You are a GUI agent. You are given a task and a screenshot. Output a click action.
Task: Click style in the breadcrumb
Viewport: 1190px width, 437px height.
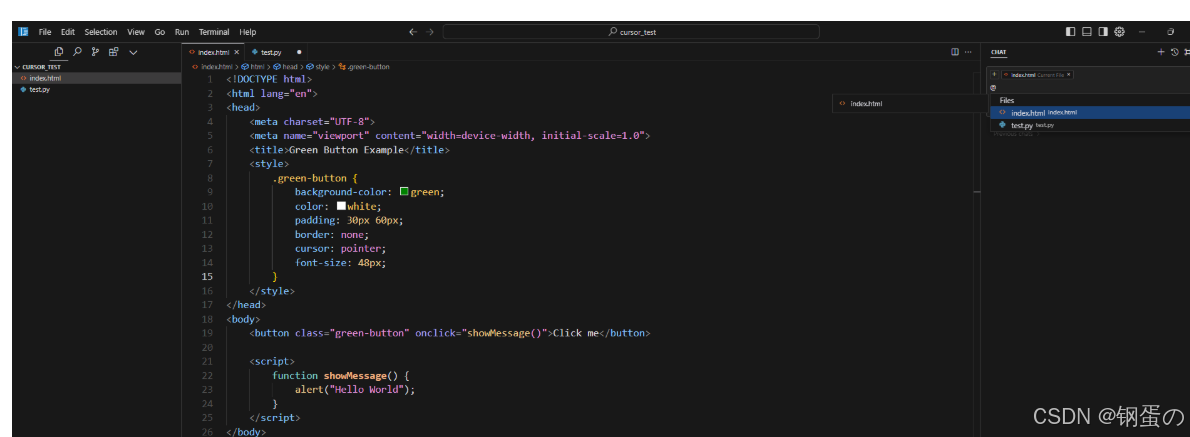[322, 67]
